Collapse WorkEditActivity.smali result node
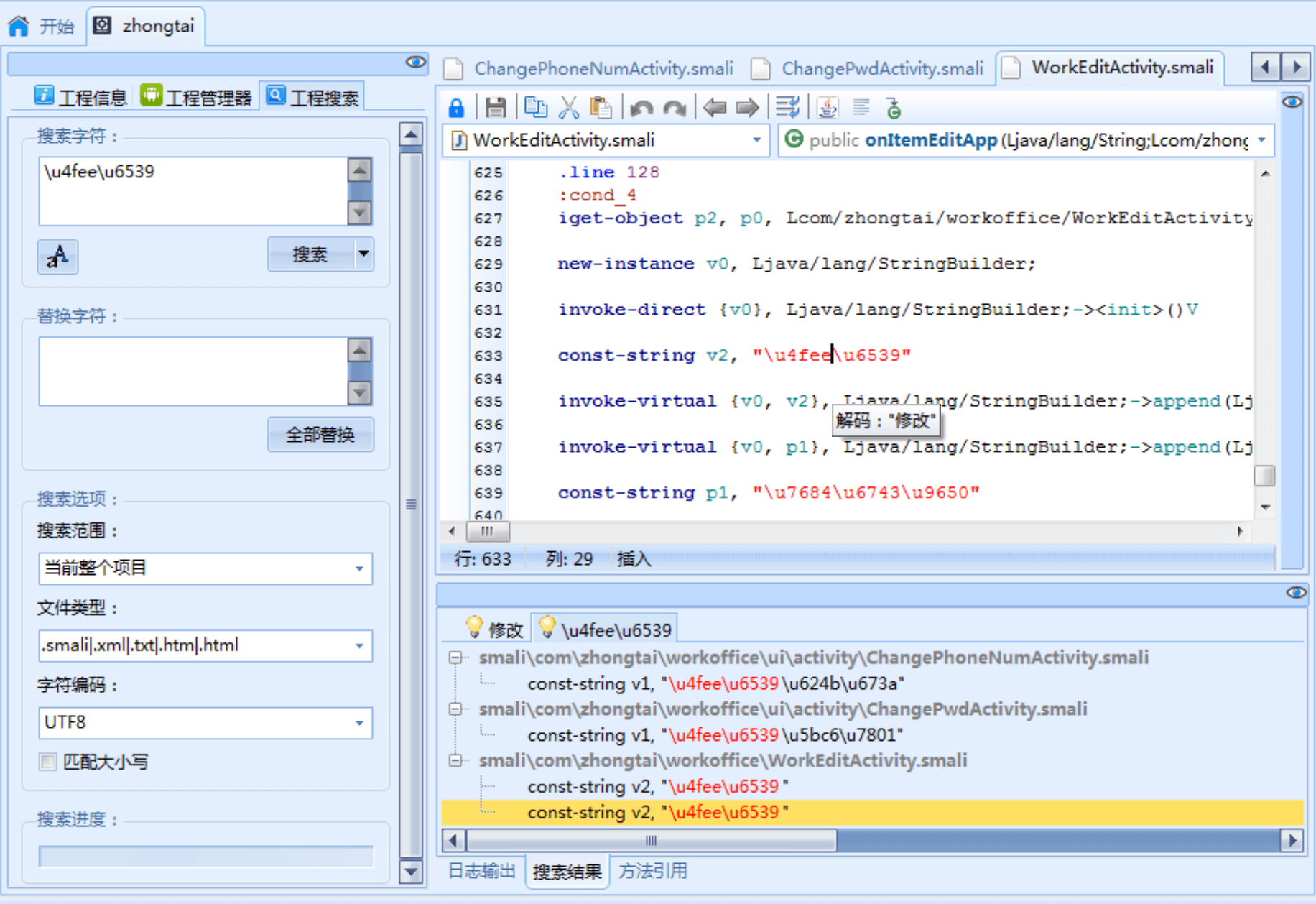Viewport: 1316px width, 904px height. (x=455, y=760)
